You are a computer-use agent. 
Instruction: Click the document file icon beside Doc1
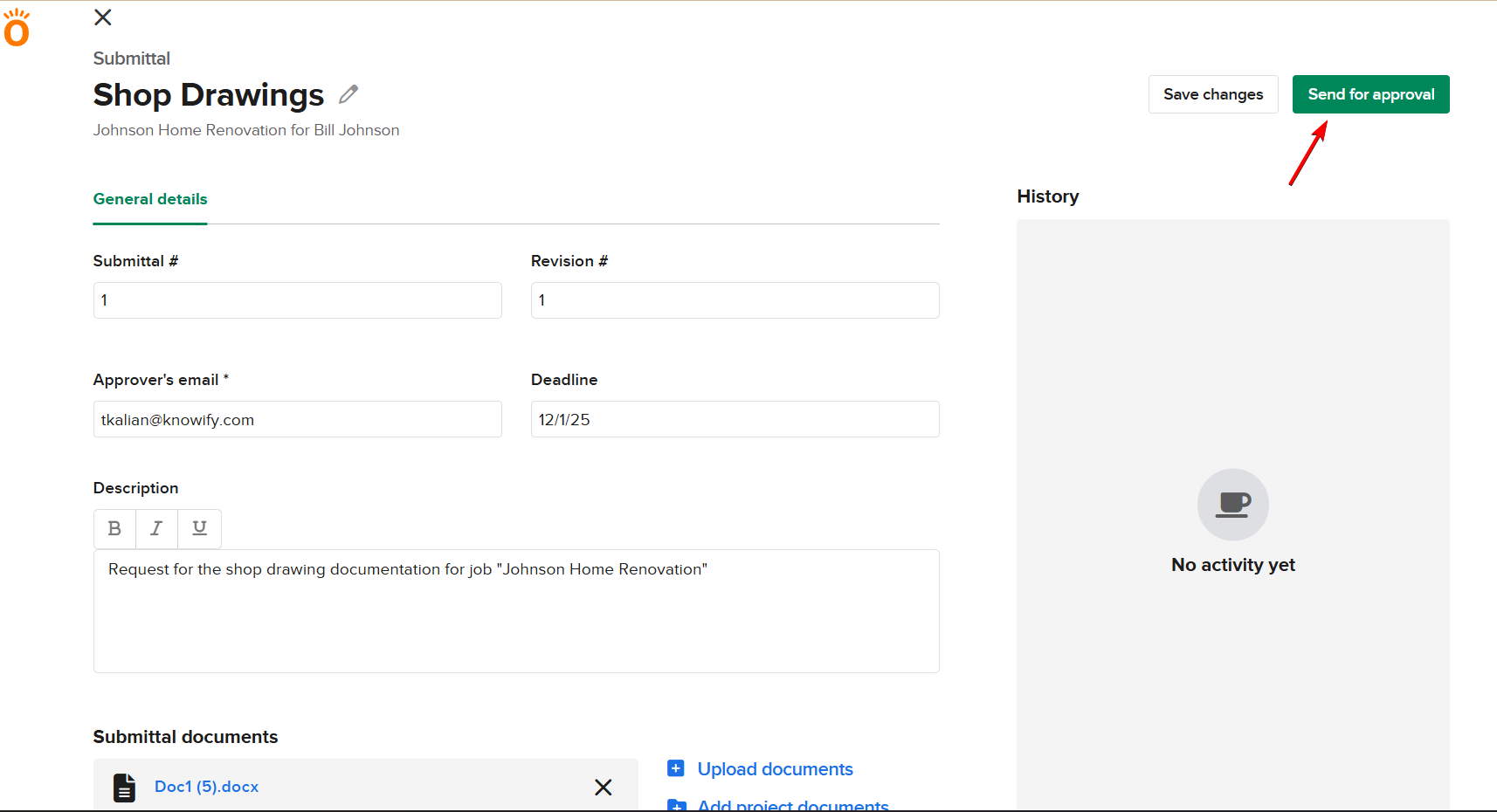[125, 787]
